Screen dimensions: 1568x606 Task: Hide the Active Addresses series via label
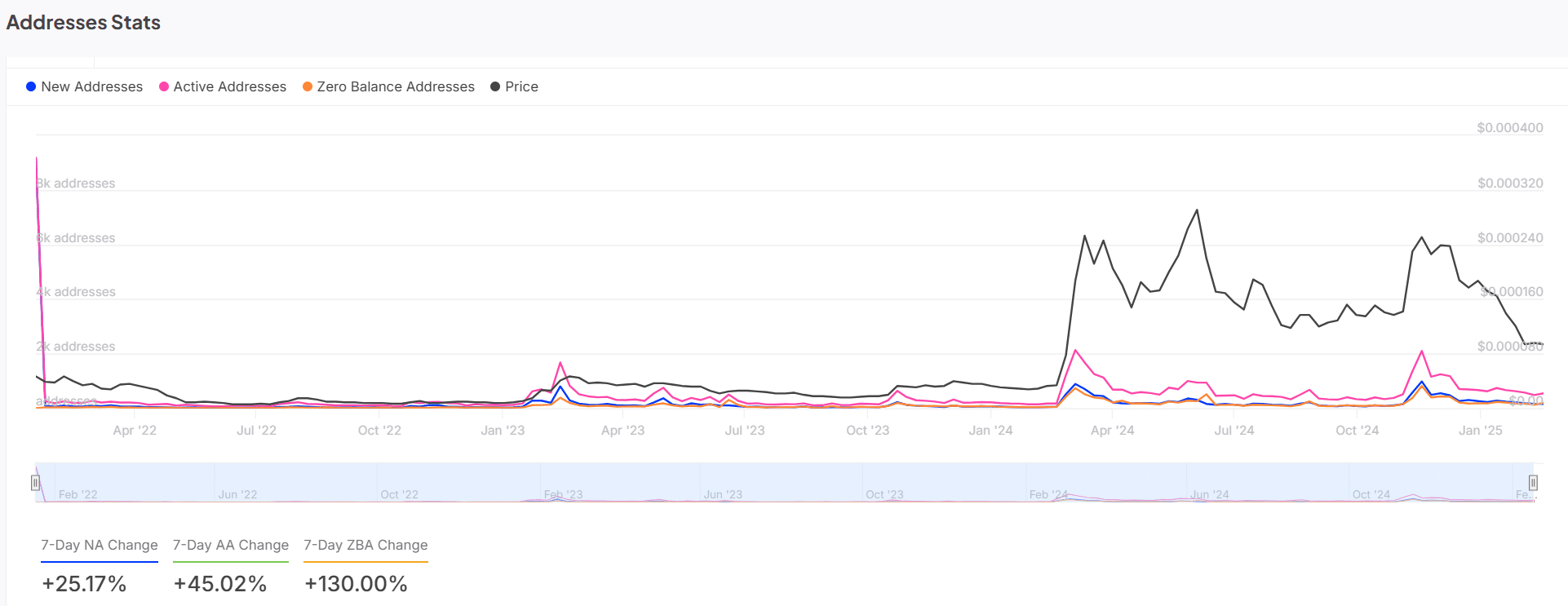229,86
